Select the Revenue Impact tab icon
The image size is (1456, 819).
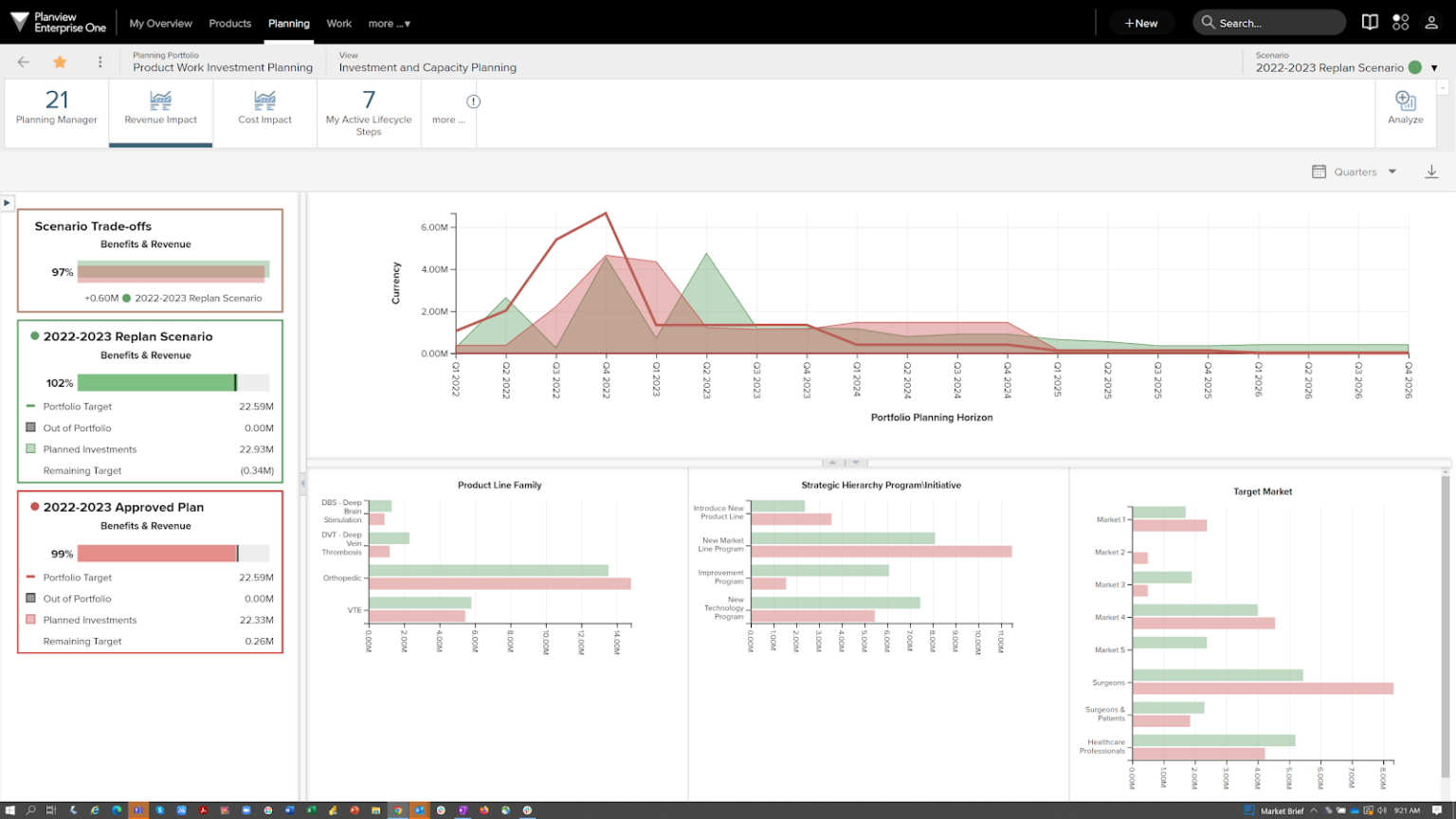point(160,99)
